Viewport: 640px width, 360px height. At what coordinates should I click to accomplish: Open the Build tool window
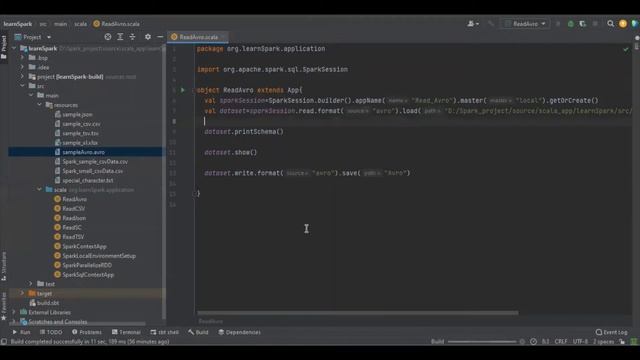pyautogui.click(x=198, y=332)
